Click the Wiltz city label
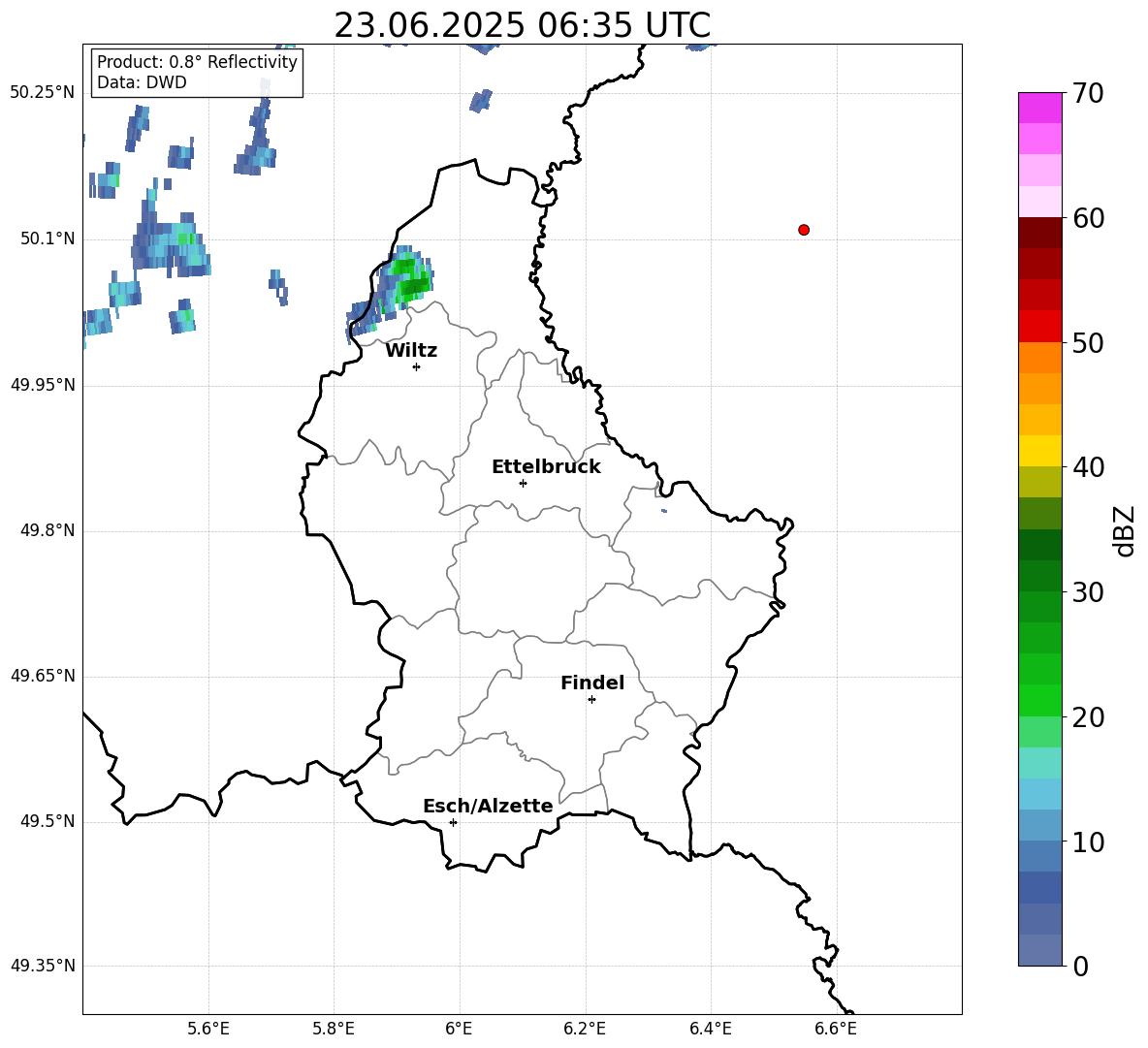The width and height of the screenshot is (1148, 1048). [x=411, y=351]
